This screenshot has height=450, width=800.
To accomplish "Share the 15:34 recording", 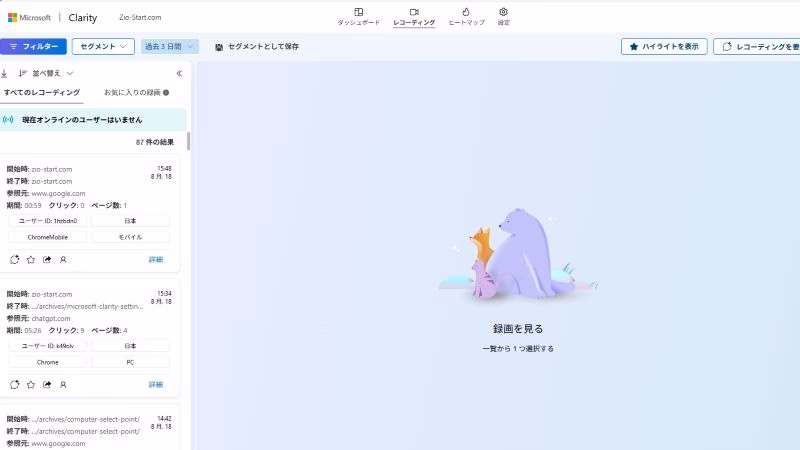I will [x=47, y=385].
